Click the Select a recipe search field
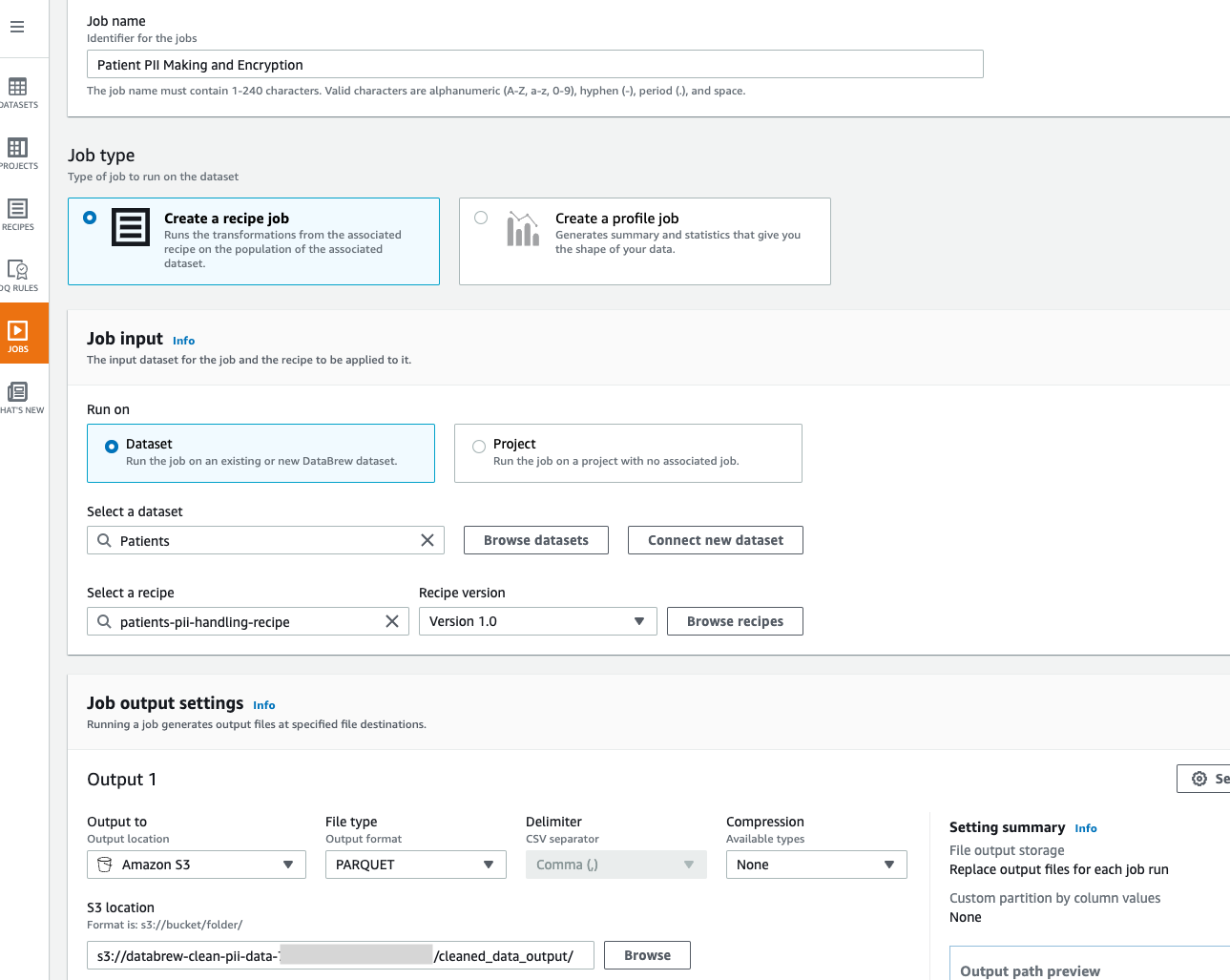The height and width of the screenshot is (980, 1230). 248,621
